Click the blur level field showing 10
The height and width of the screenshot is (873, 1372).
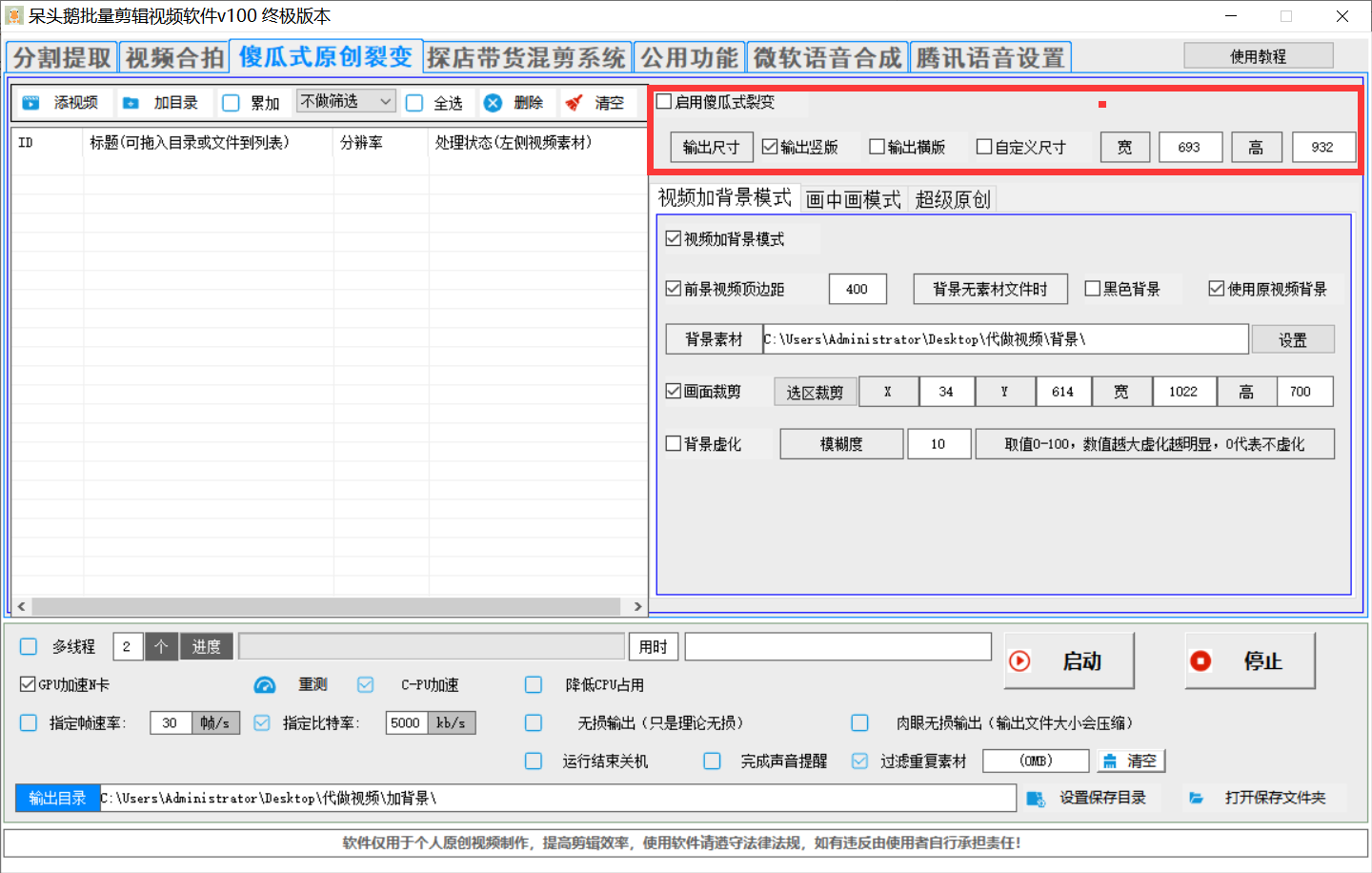pyautogui.click(x=939, y=444)
